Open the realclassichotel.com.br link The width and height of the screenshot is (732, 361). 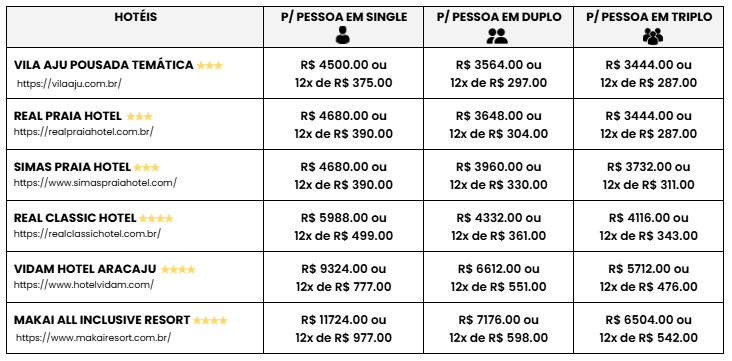(x=87, y=234)
